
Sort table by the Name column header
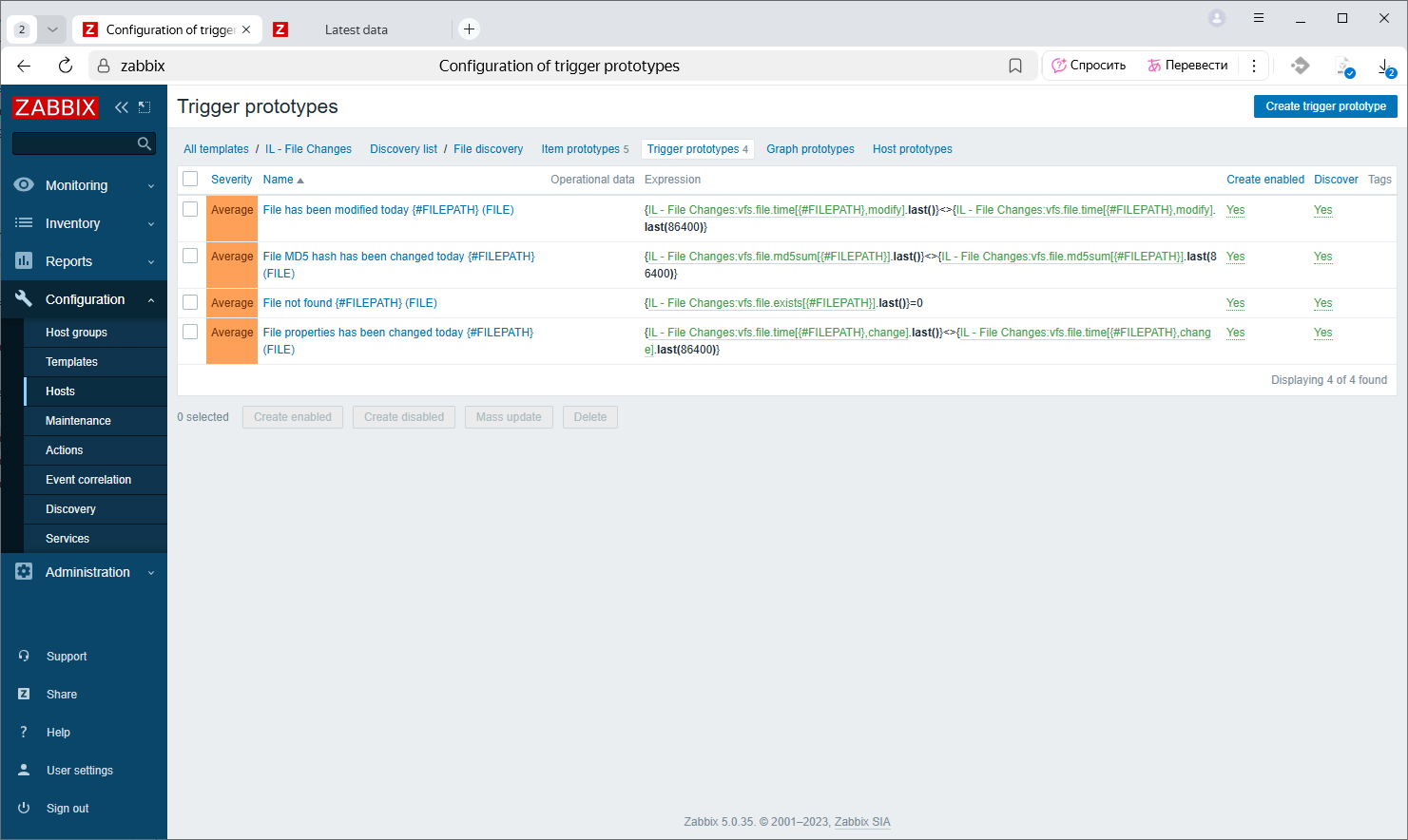[x=283, y=179]
